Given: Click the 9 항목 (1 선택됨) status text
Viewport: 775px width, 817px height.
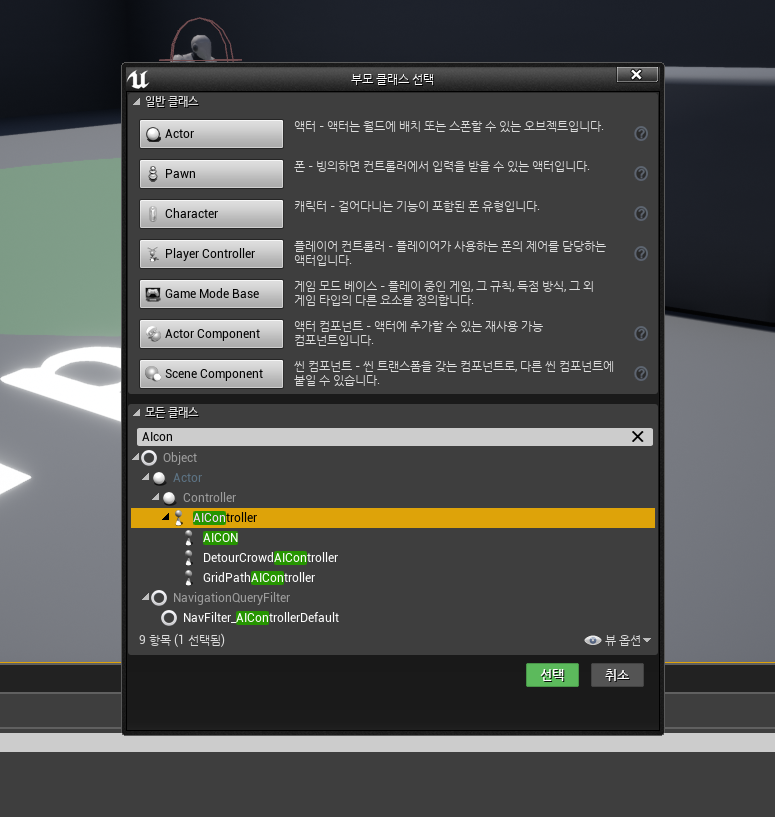Looking at the screenshot, I should pyautogui.click(x=182, y=640).
